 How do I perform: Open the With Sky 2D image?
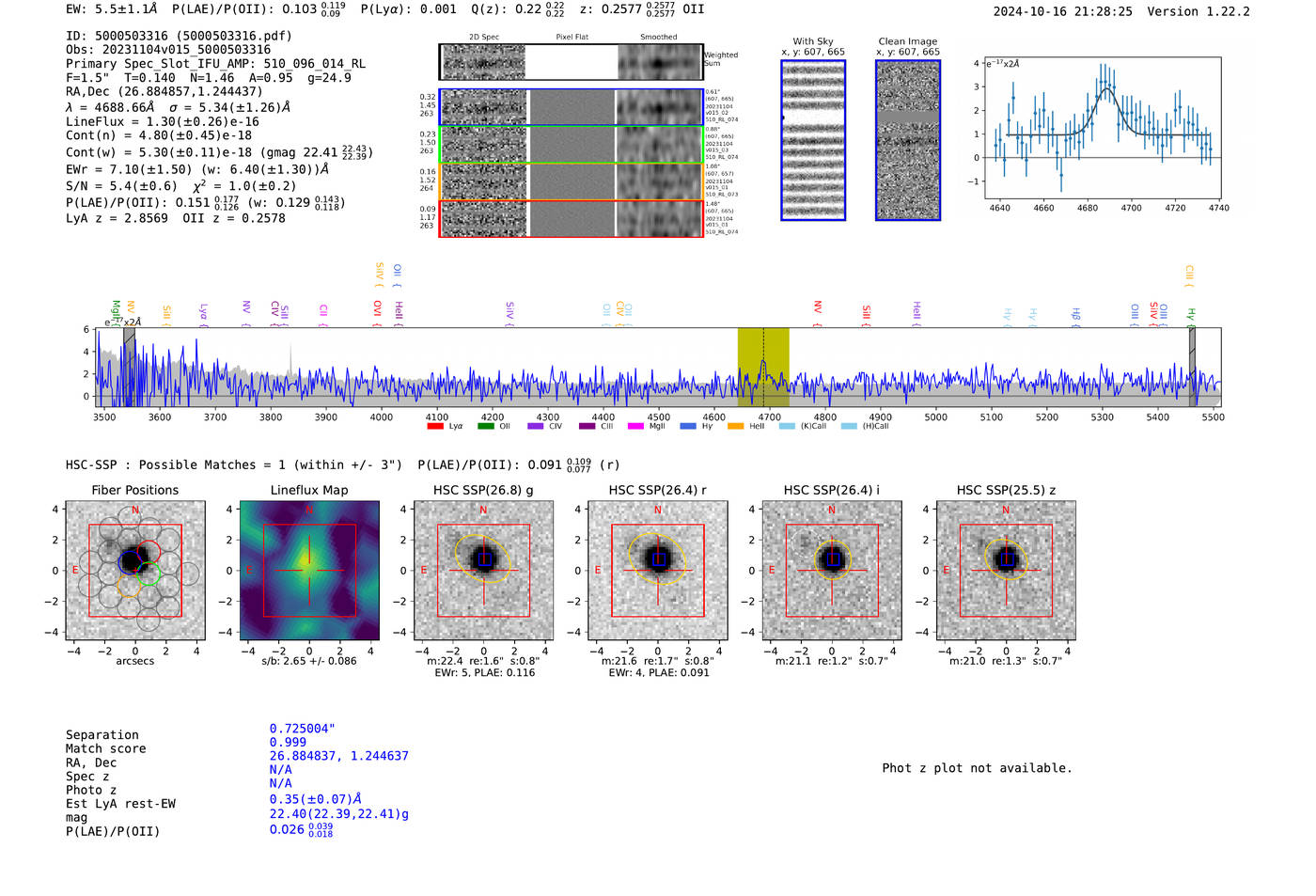[x=813, y=140]
